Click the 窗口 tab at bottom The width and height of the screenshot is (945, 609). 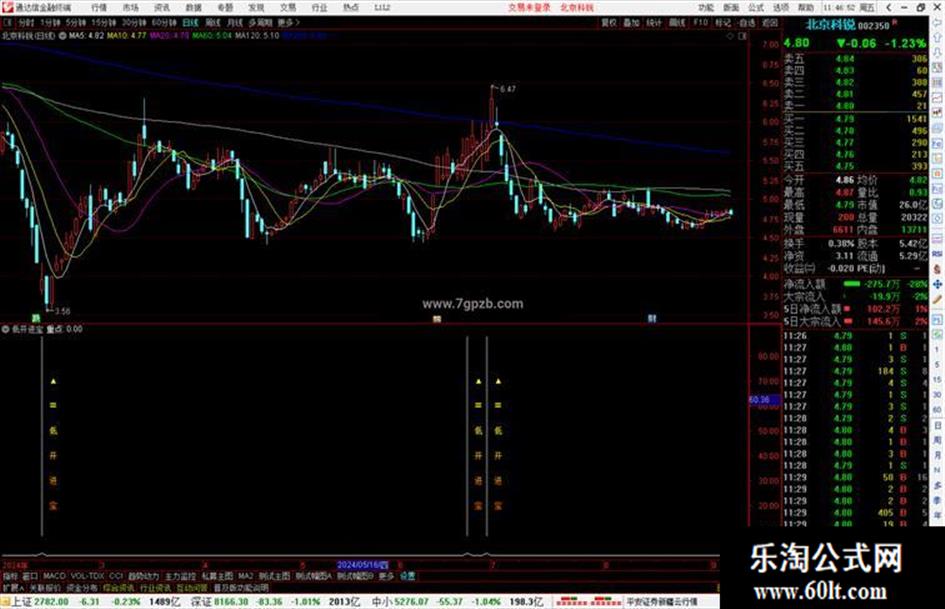[30, 576]
